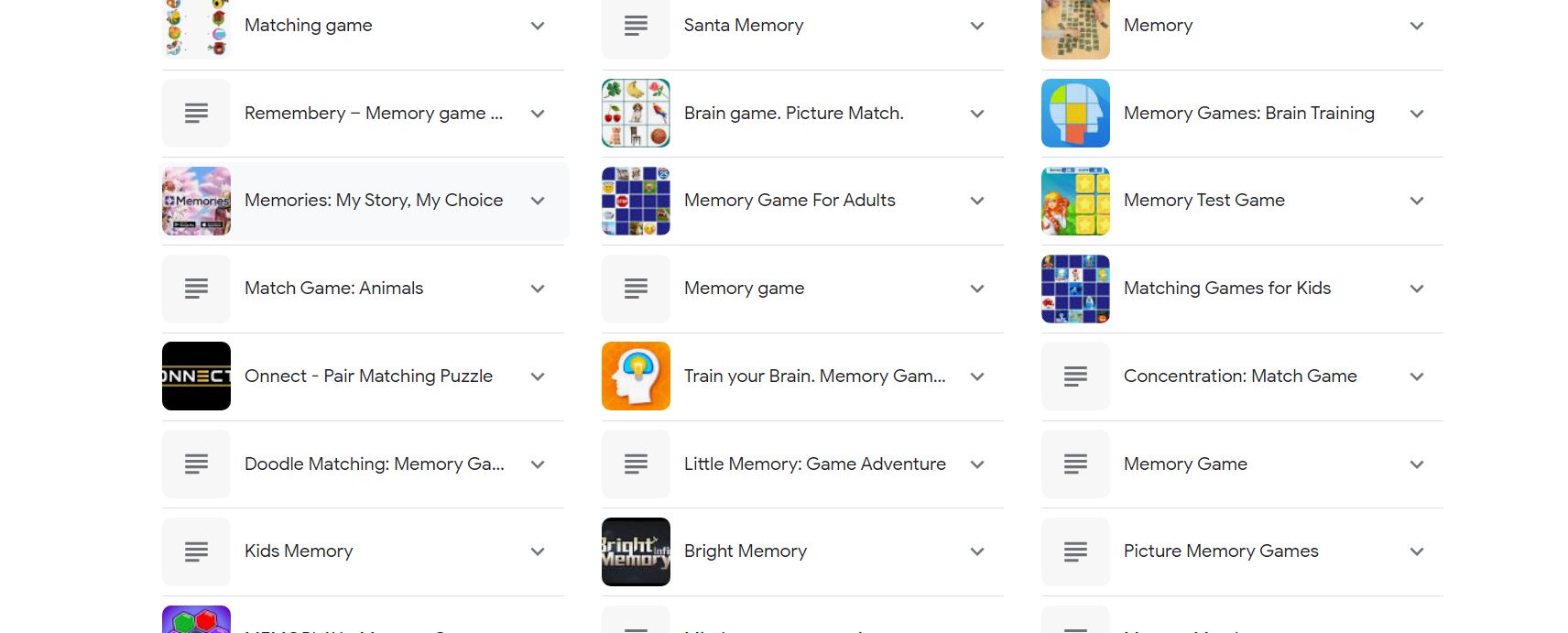The image size is (1568, 633).
Task: Click the Memory Test Game icon
Action: pyautogui.click(x=1075, y=201)
